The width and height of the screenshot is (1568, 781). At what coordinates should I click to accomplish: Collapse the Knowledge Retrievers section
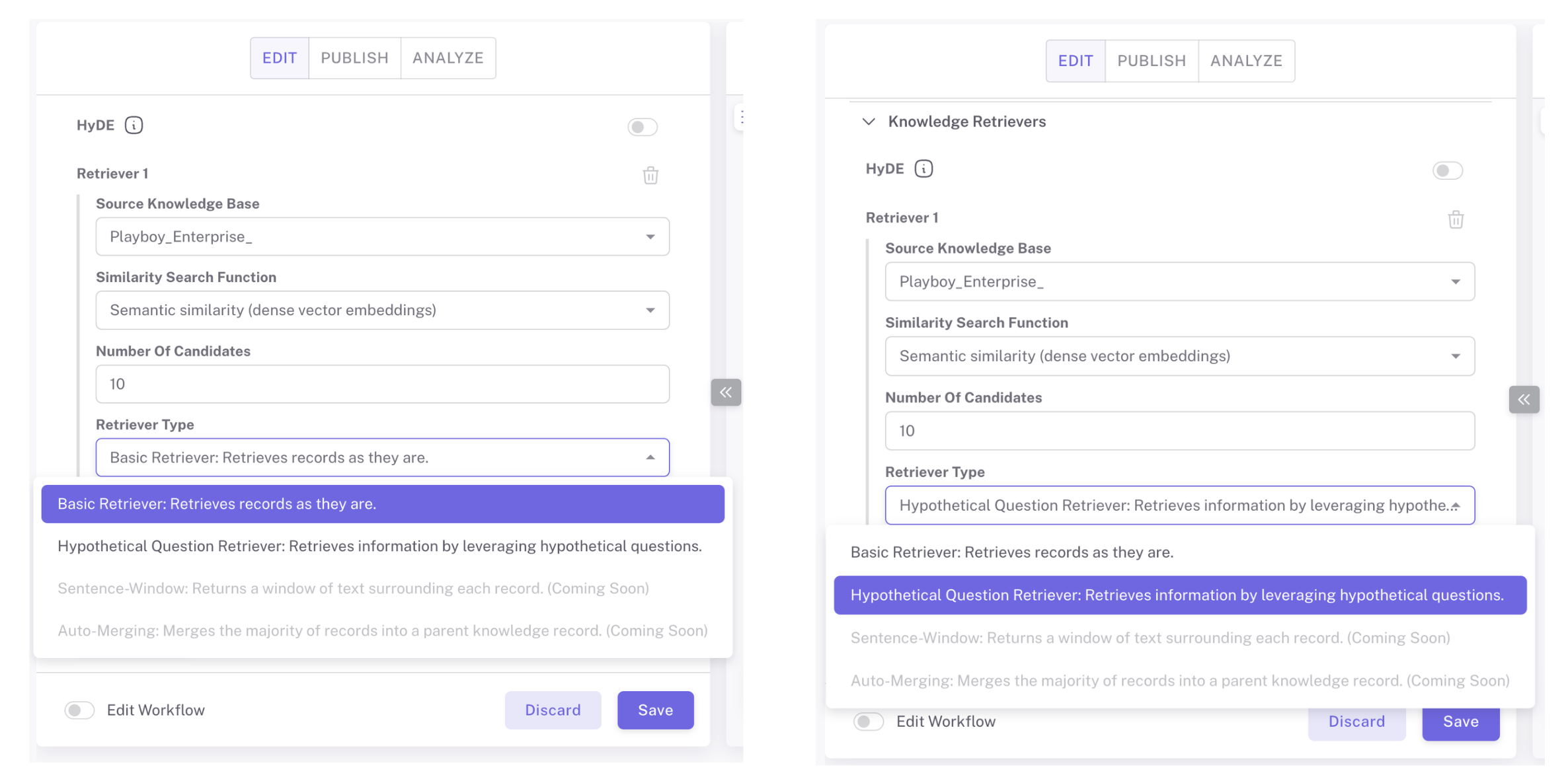869,122
